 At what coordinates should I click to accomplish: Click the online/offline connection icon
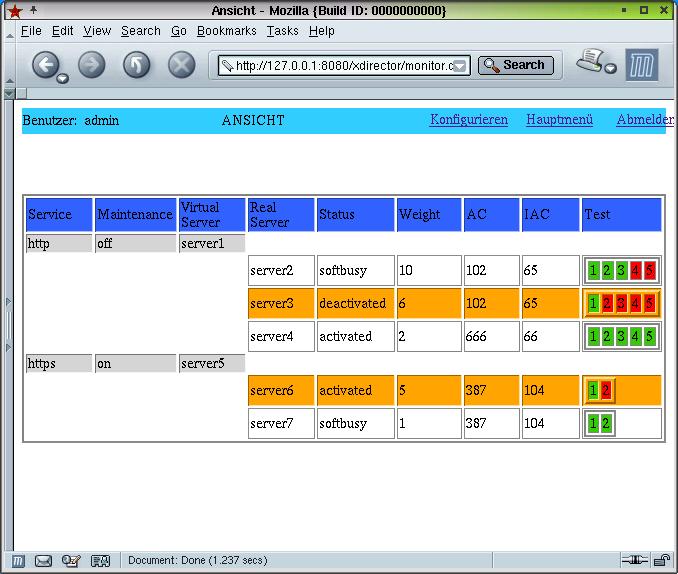pyautogui.click(x=634, y=561)
